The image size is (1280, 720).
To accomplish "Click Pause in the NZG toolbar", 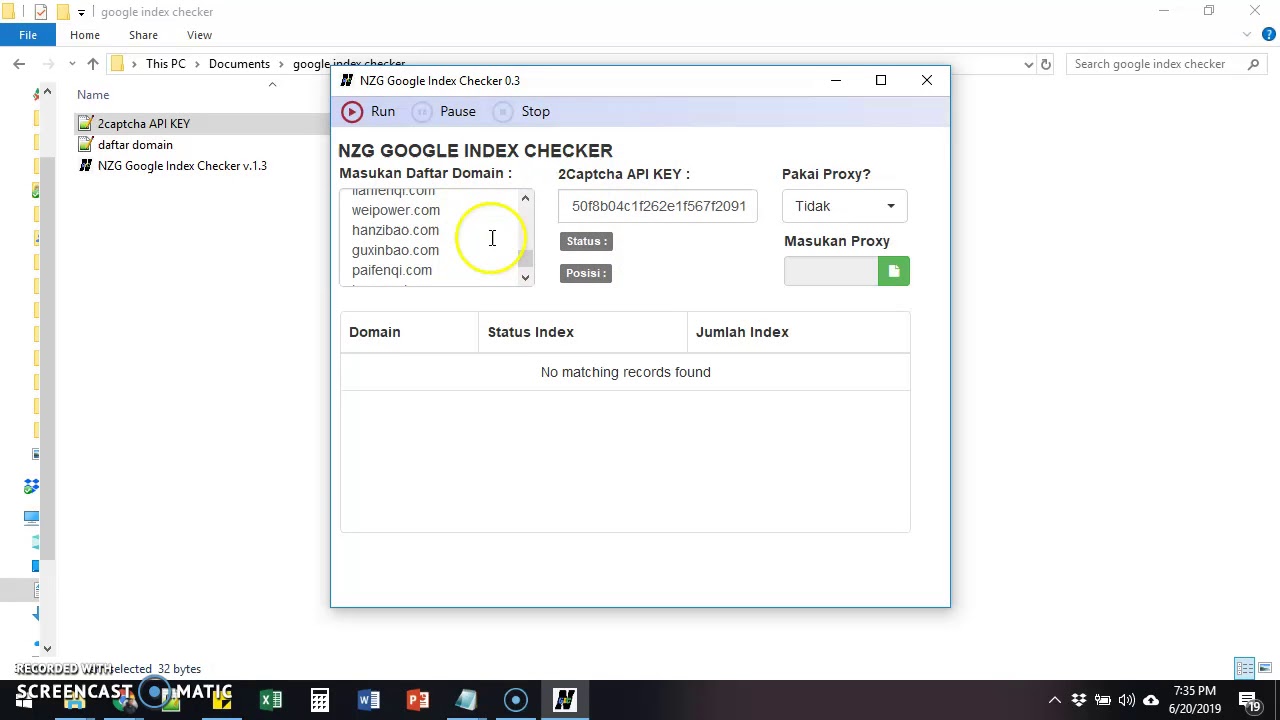I will point(444,111).
